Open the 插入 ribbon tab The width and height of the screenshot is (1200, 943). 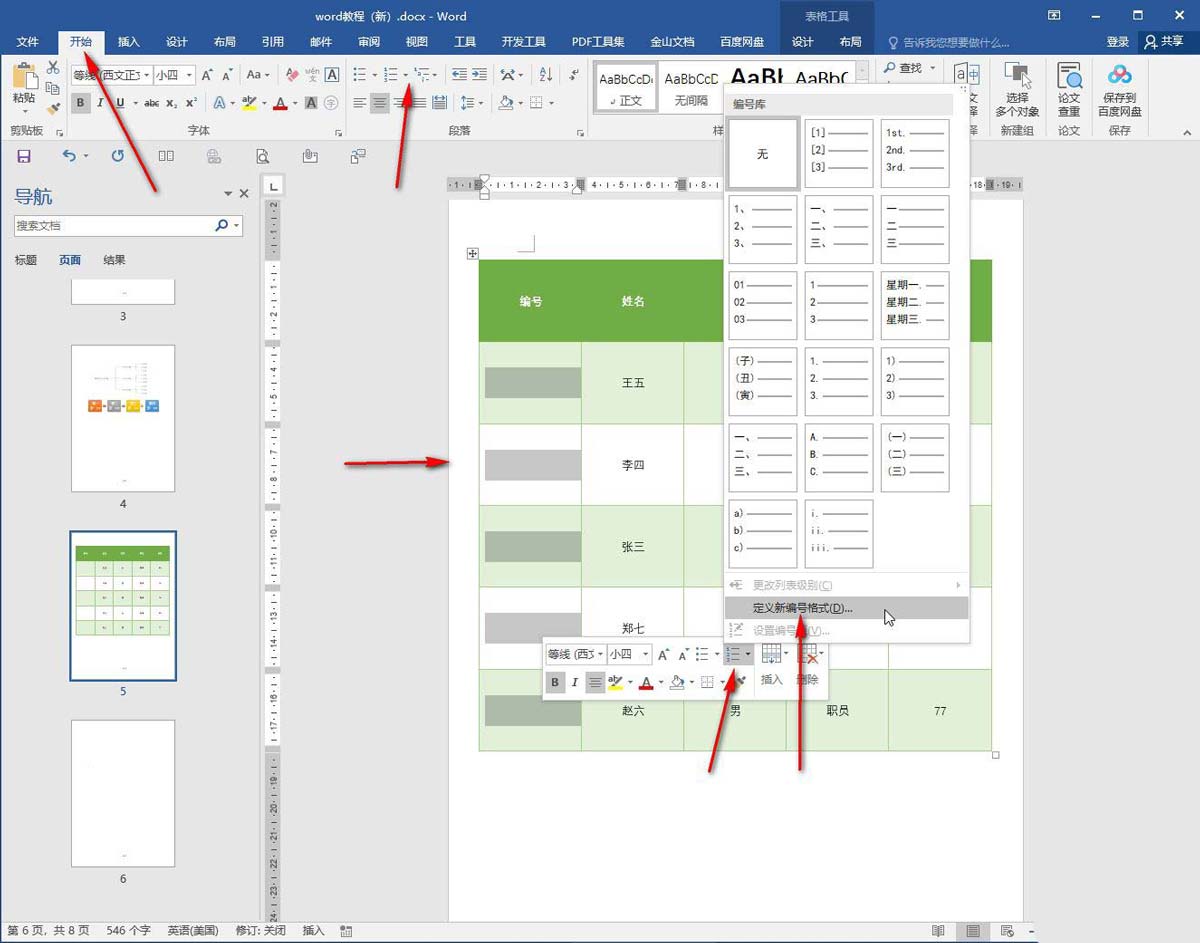tap(129, 42)
